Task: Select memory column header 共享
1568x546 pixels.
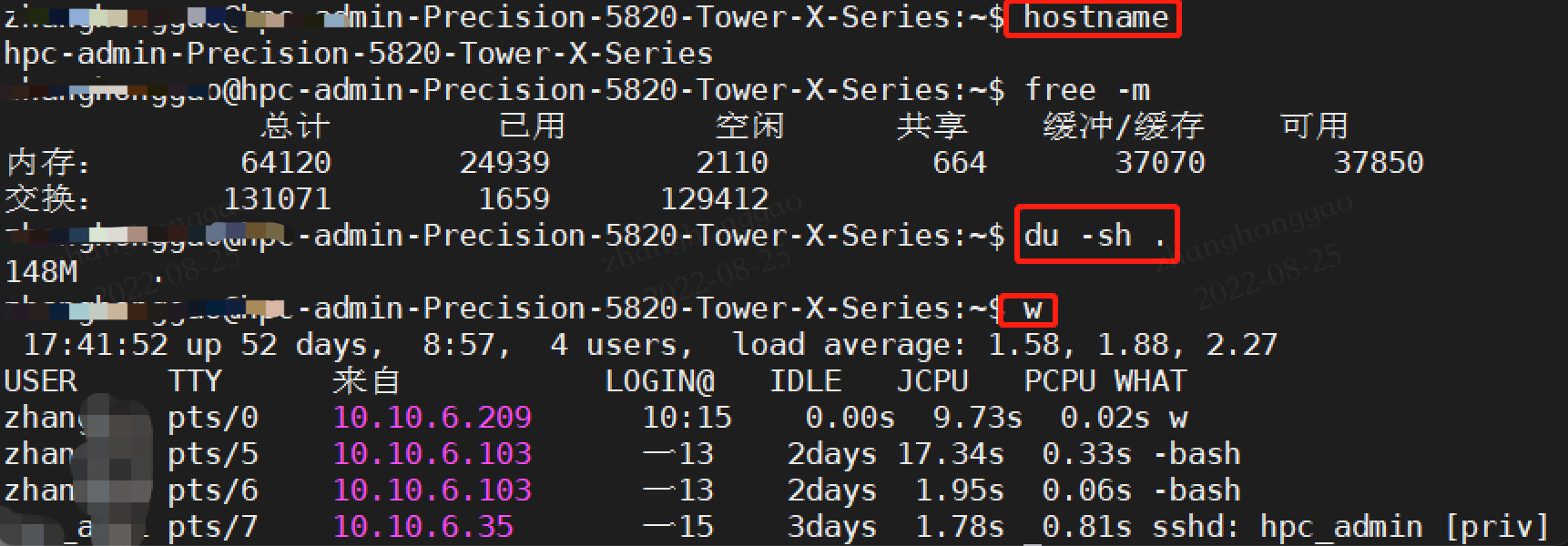Action: pos(932,126)
